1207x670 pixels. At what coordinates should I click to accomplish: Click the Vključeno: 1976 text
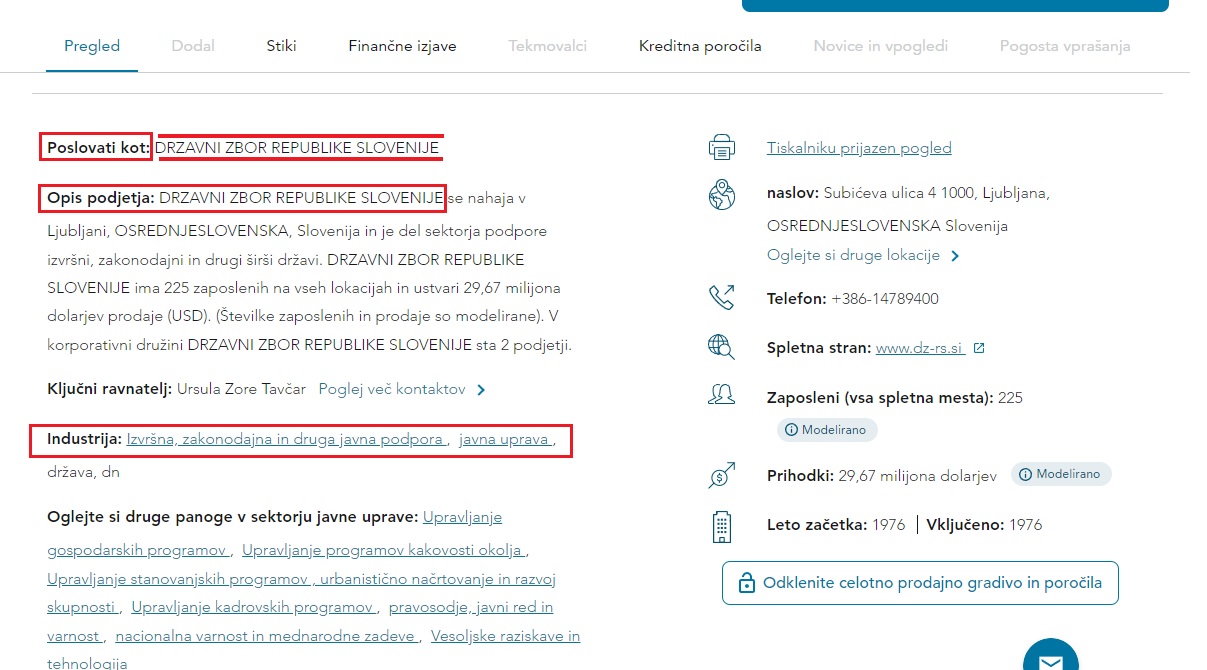tap(984, 524)
